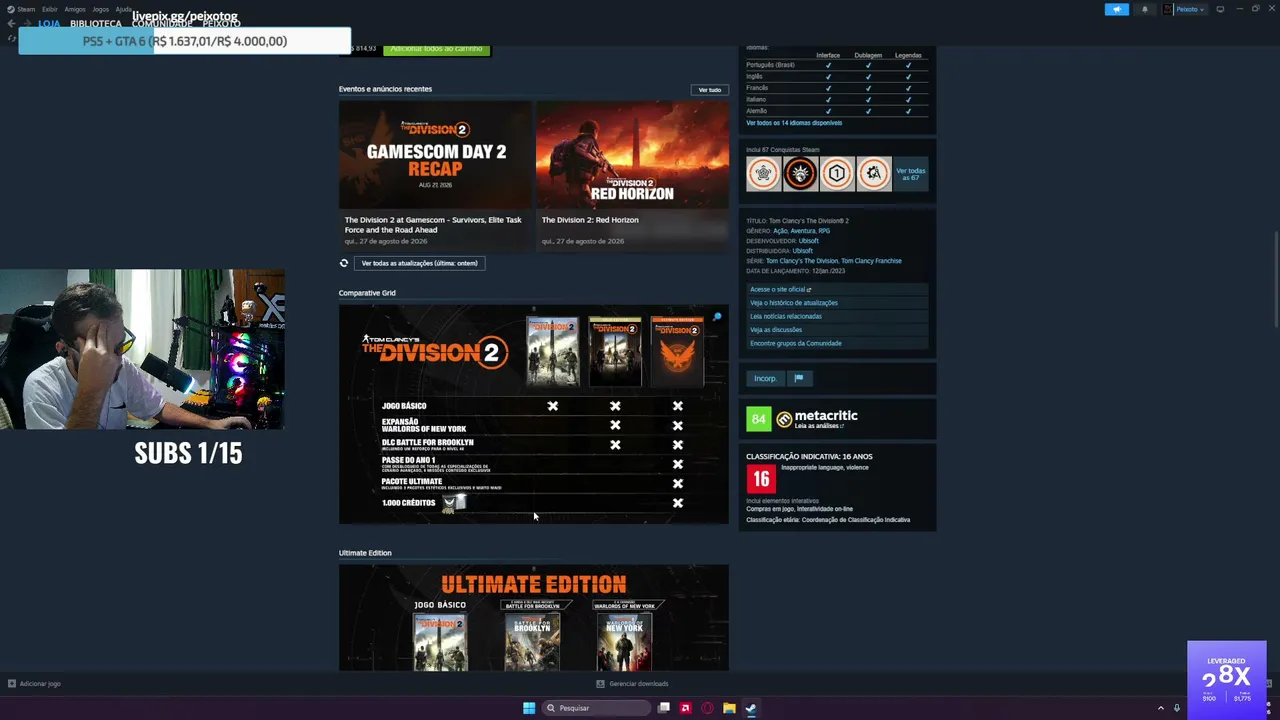Open The Division 2: Red Horizon thumbnail
This screenshot has width=1280, height=720.
[x=632, y=154]
